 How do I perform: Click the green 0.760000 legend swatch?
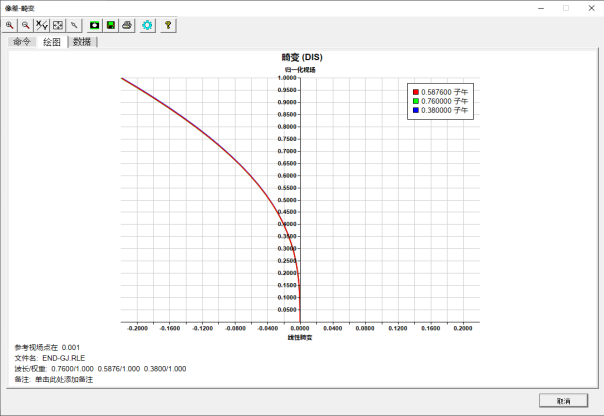point(416,101)
